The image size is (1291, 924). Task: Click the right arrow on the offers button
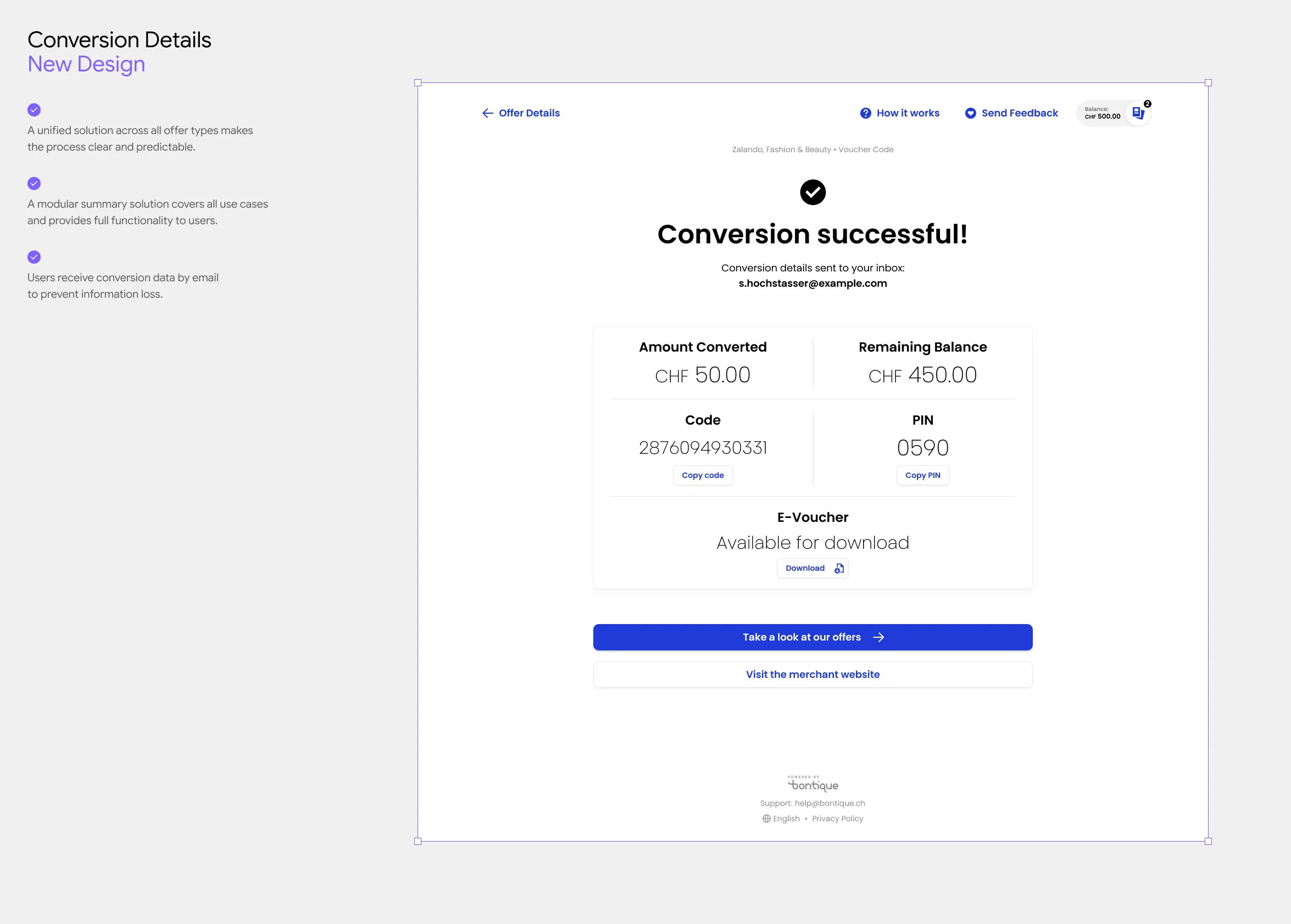point(878,637)
